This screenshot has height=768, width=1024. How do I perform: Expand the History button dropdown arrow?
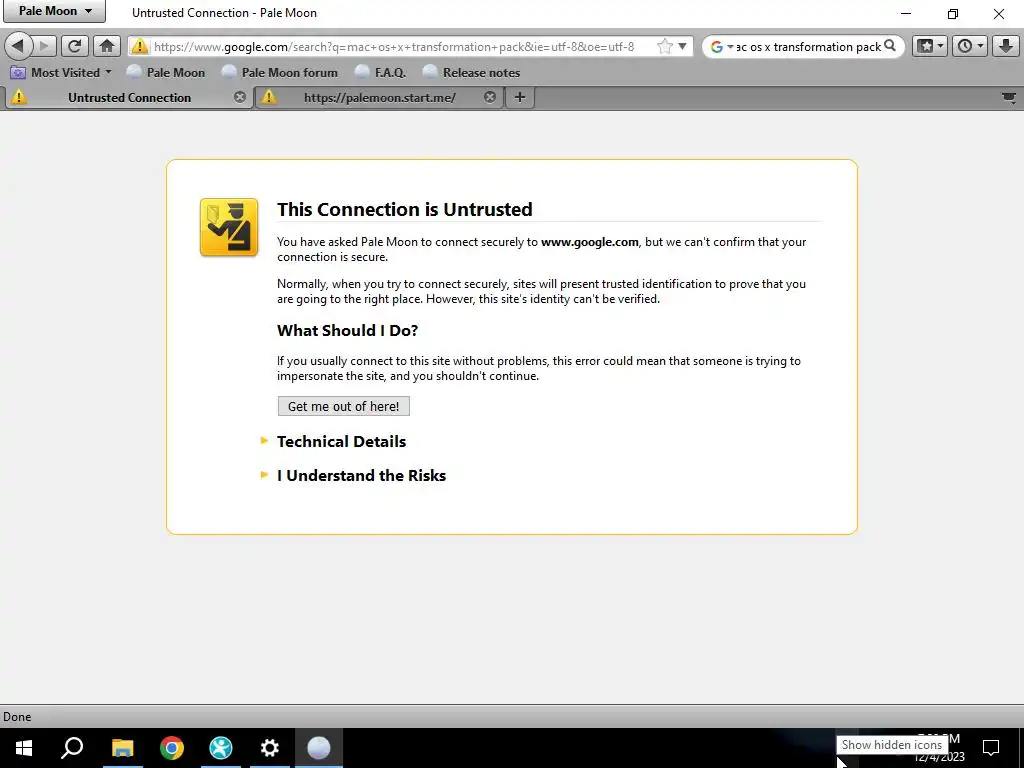click(x=980, y=46)
